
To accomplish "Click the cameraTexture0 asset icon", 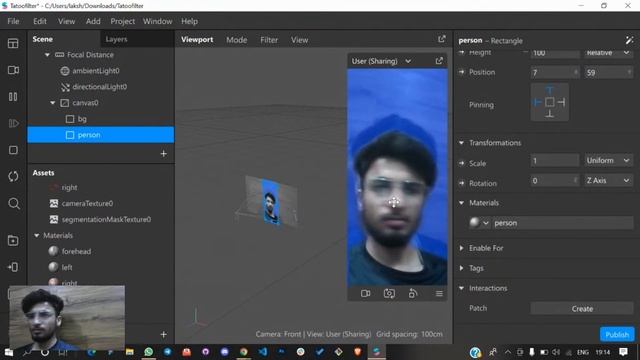I will pos(53,203).
